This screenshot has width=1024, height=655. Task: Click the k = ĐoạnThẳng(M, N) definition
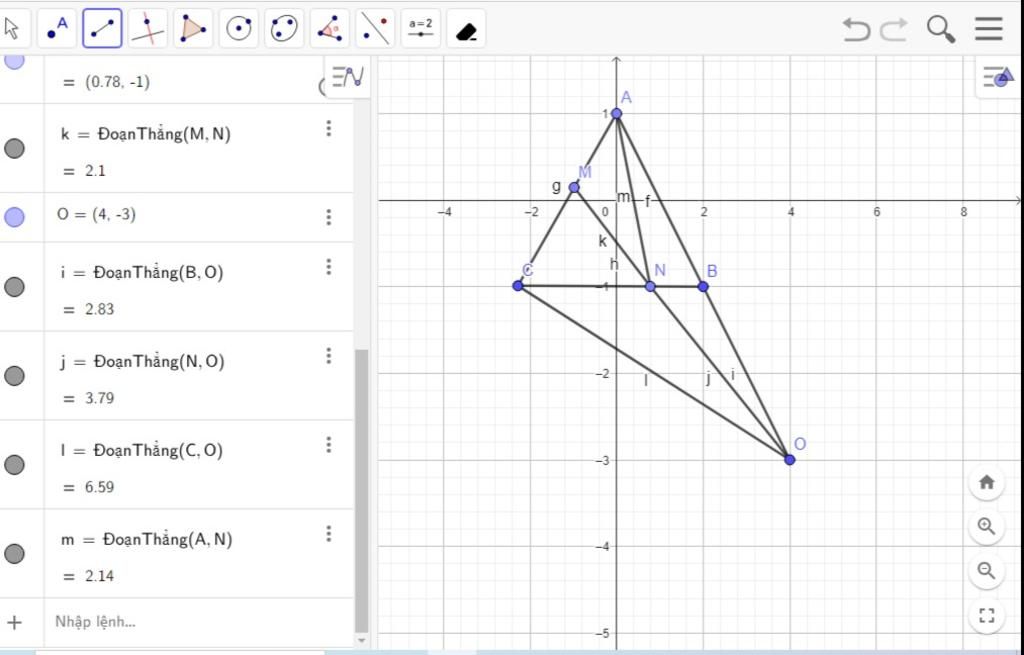pos(146,134)
